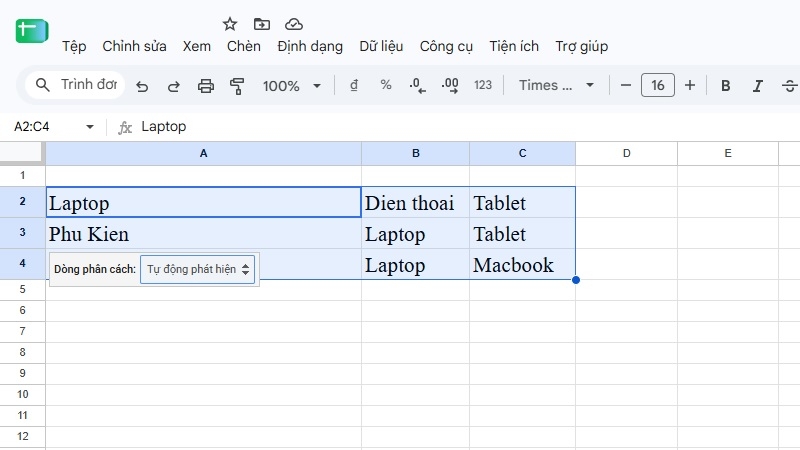Open the Định dạng menu
The width and height of the screenshot is (800, 450).
point(310,46)
